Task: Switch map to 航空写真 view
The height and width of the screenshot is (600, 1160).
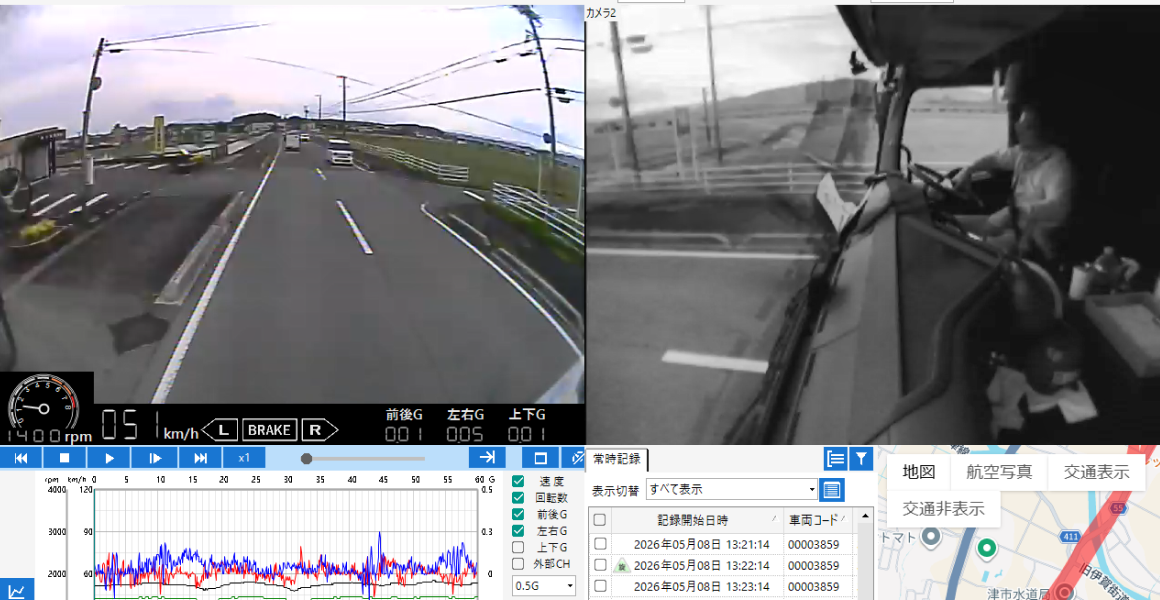Action: 998,472
